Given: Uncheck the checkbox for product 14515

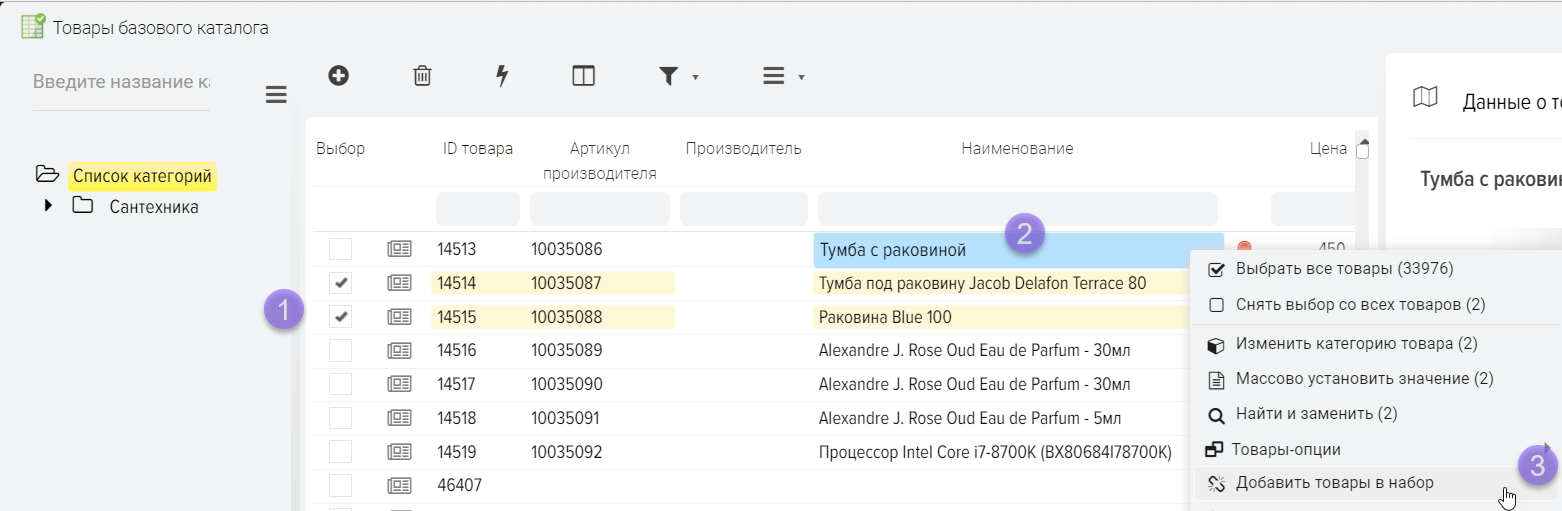Looking at the screenshot, I should point(341,317).
